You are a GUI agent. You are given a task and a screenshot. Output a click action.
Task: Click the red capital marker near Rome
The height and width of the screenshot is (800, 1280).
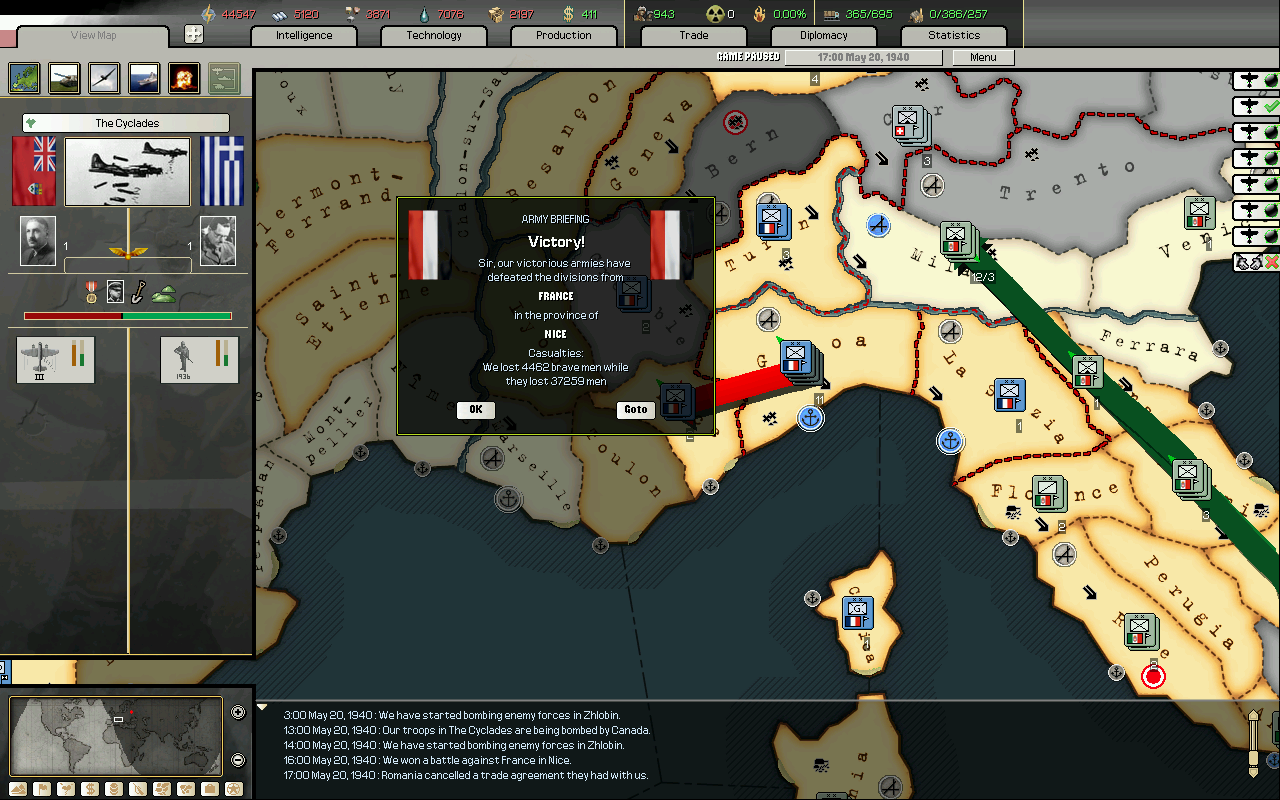click(x=1153, y=677)
